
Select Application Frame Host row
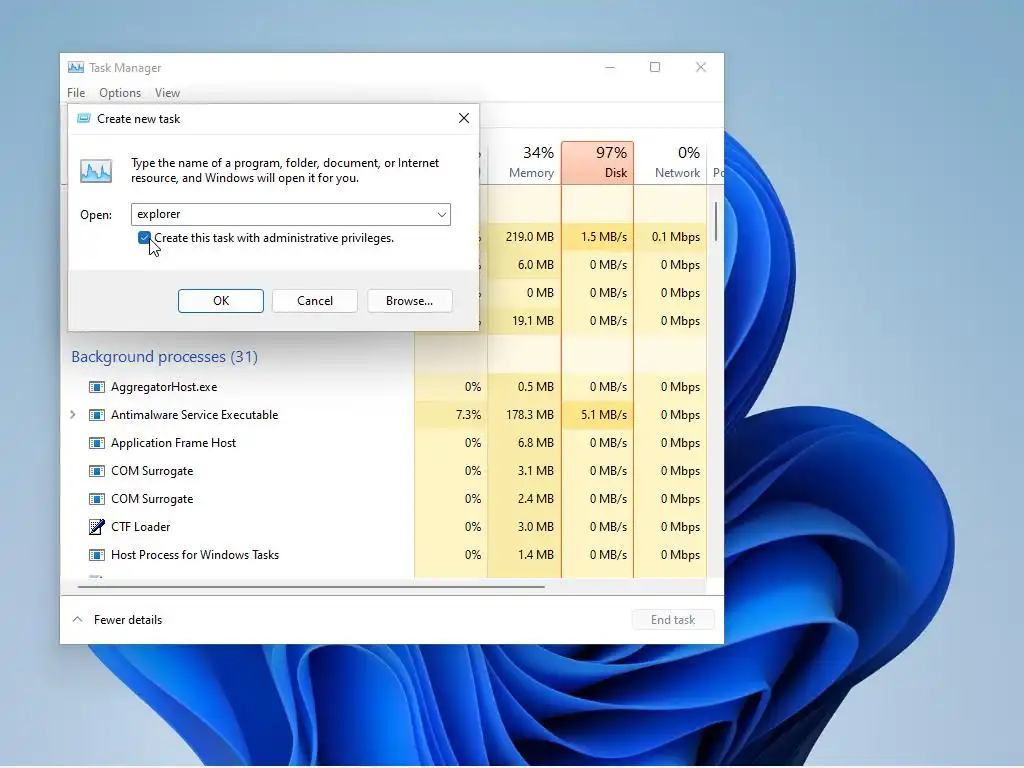[174, 443]
